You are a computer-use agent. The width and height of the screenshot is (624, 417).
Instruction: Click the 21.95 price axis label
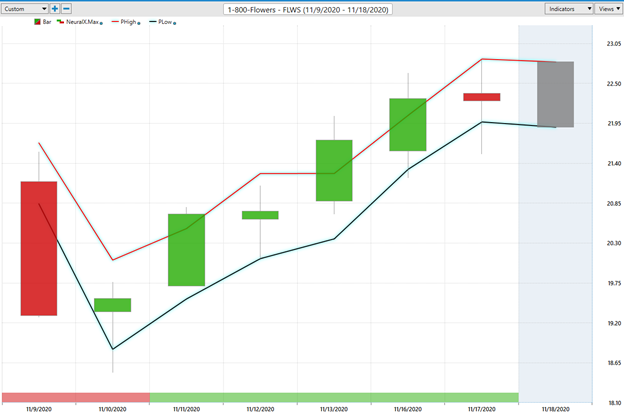tap(614, 124)
